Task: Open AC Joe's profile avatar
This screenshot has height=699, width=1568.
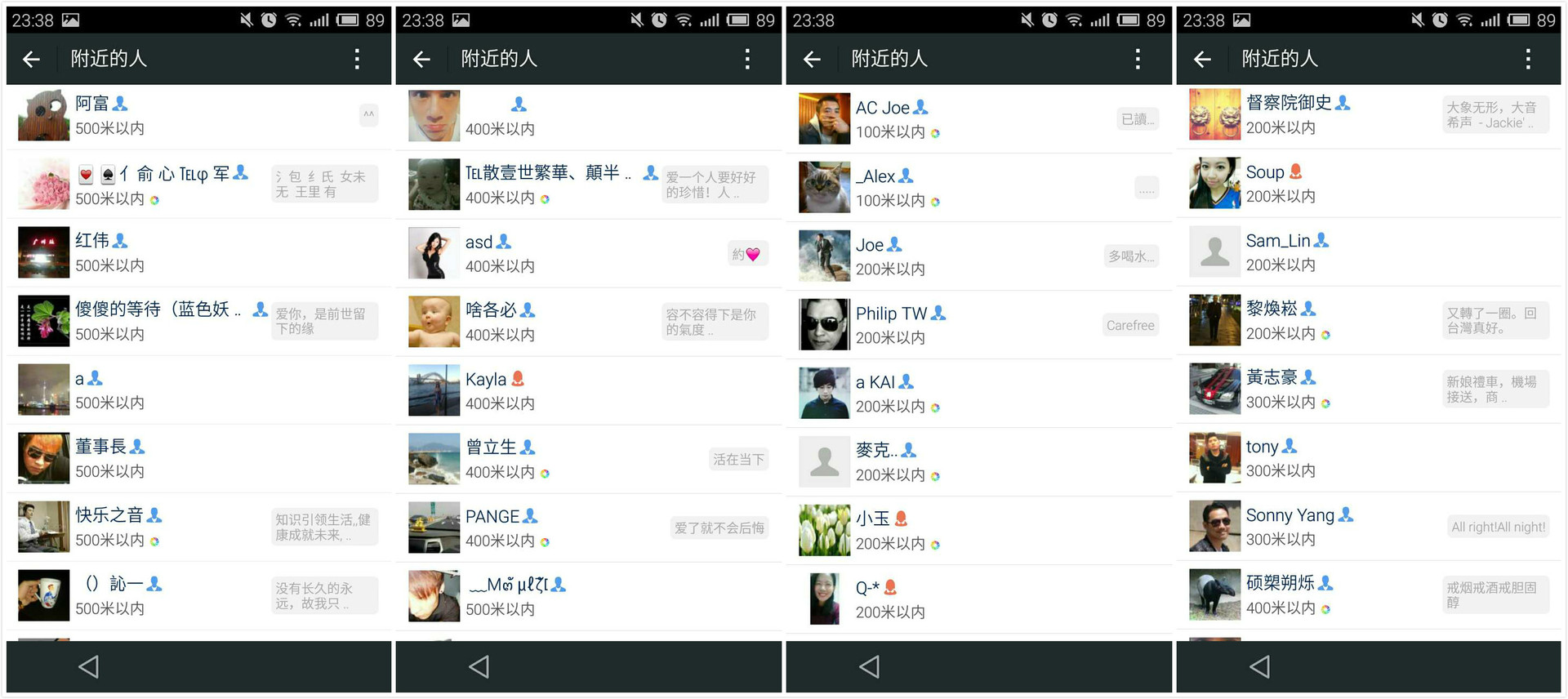Action: (x=824, y=119)
